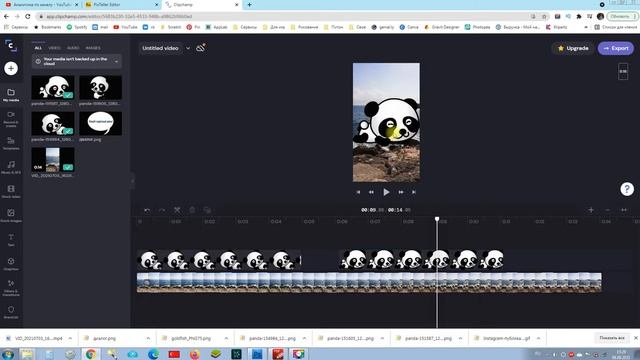Select the VID beach video thumbnail
The height and width of the screenshot is (360, 640).
[53, 160]
